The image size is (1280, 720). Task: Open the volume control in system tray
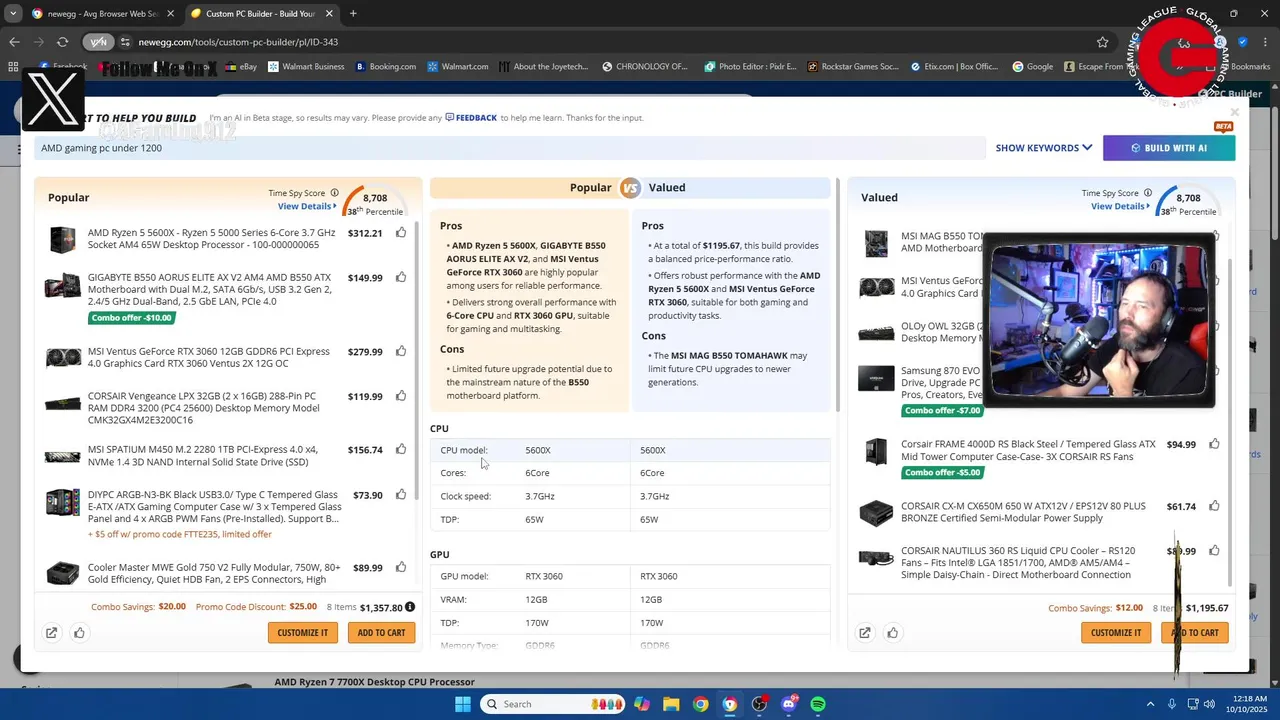1209,704
